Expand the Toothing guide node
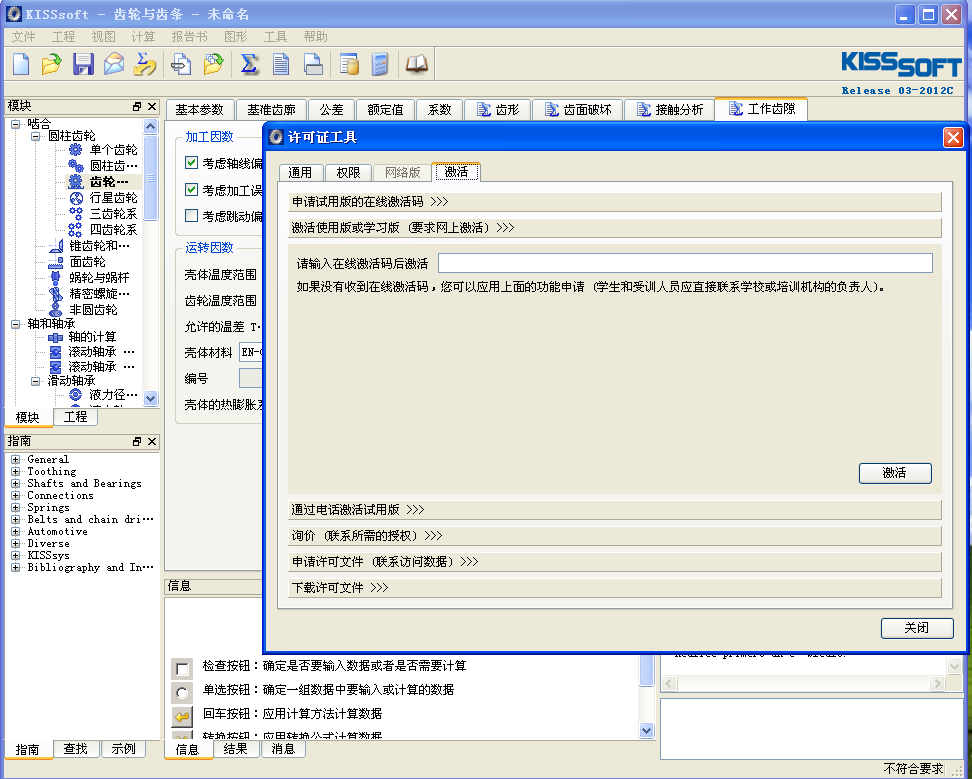This screenshot has height=779, width=972. click(15, 472)
